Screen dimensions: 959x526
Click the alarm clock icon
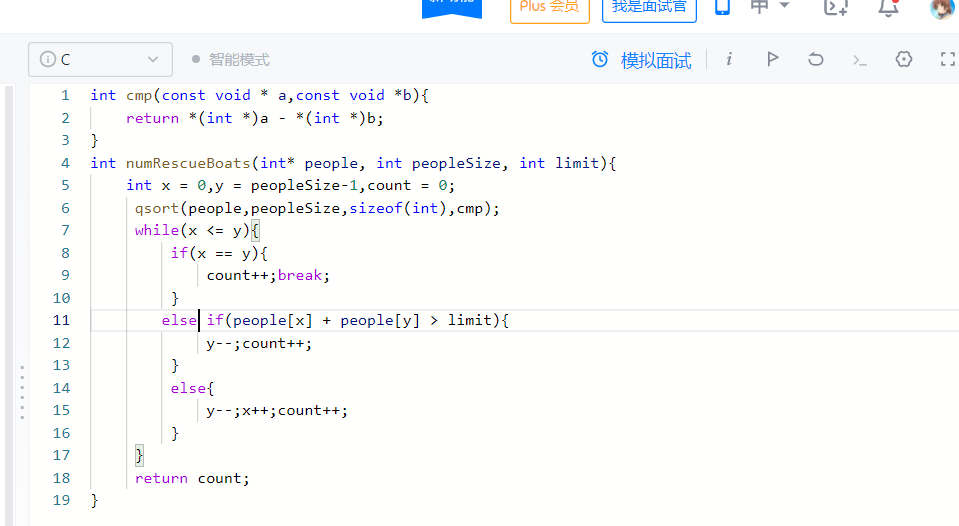600,59
